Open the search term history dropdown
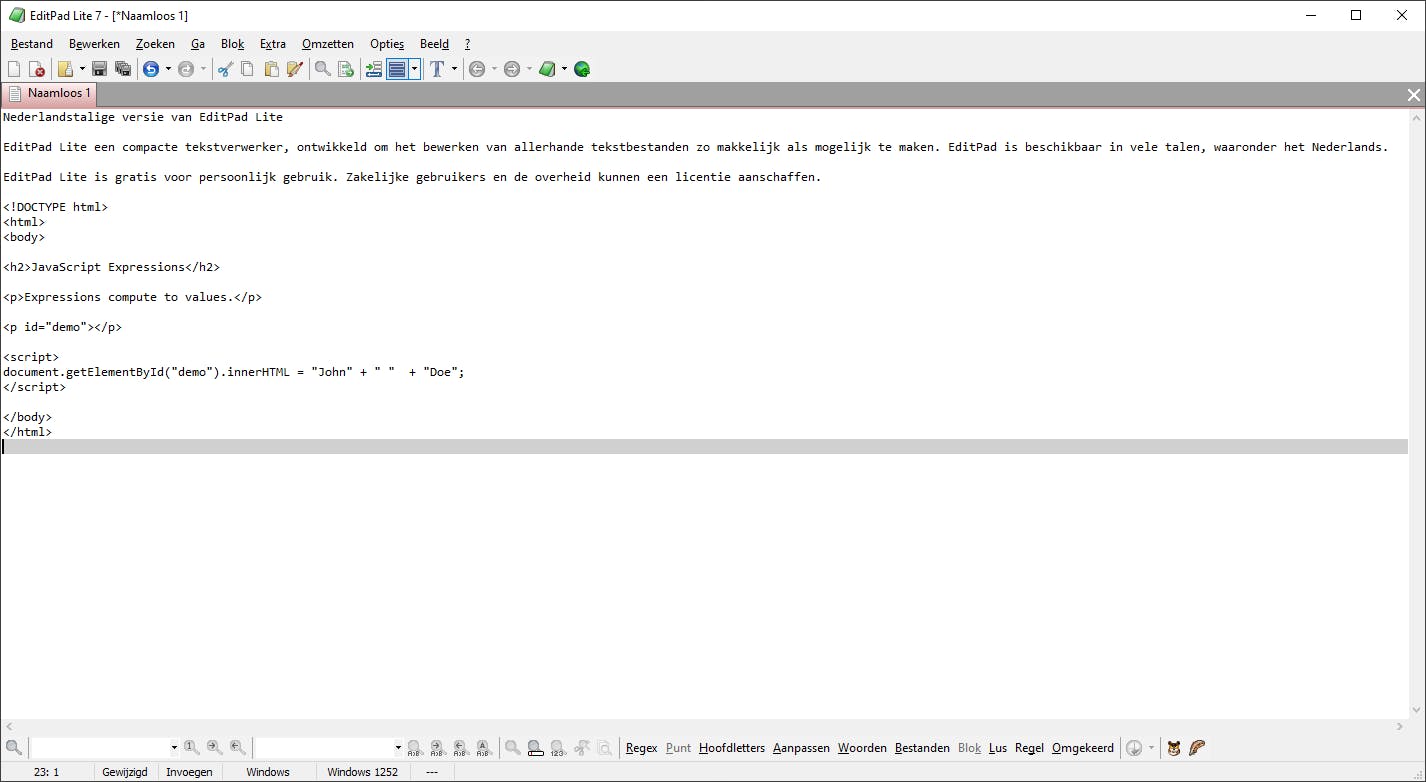This screenshot has width=1426, height=782. [x=174, y=747]
